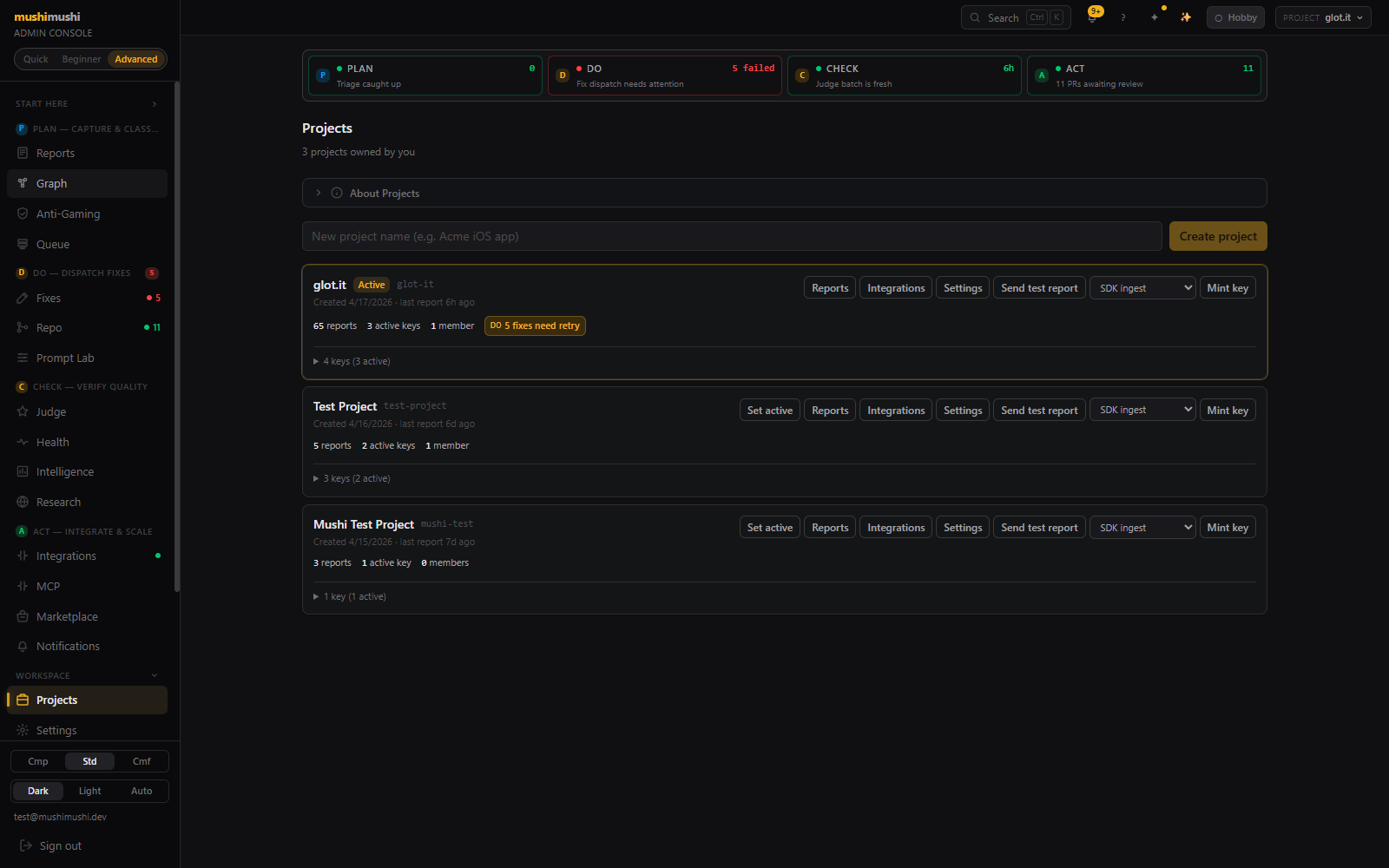Open the DO stage card with 5 failed
1389x868 pixels.
pos(665,76)
